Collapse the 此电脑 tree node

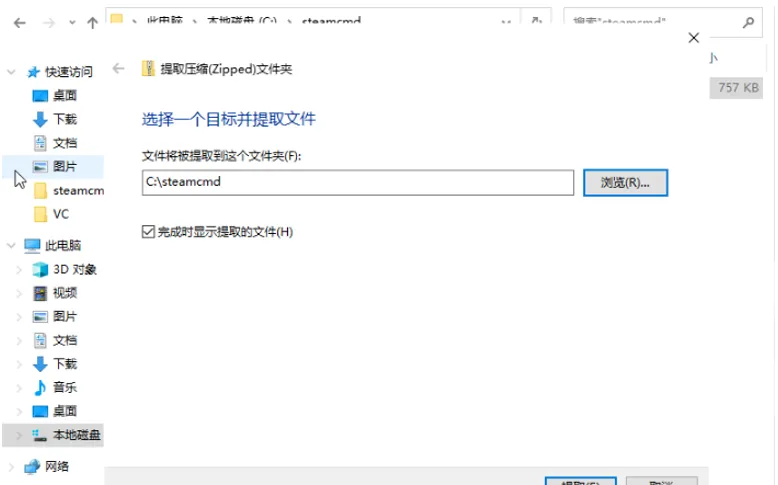(x=11, y=245)
